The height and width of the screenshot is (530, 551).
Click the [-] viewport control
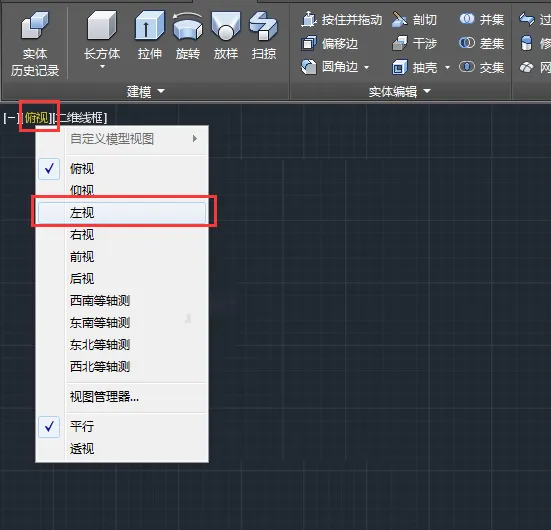11,118
